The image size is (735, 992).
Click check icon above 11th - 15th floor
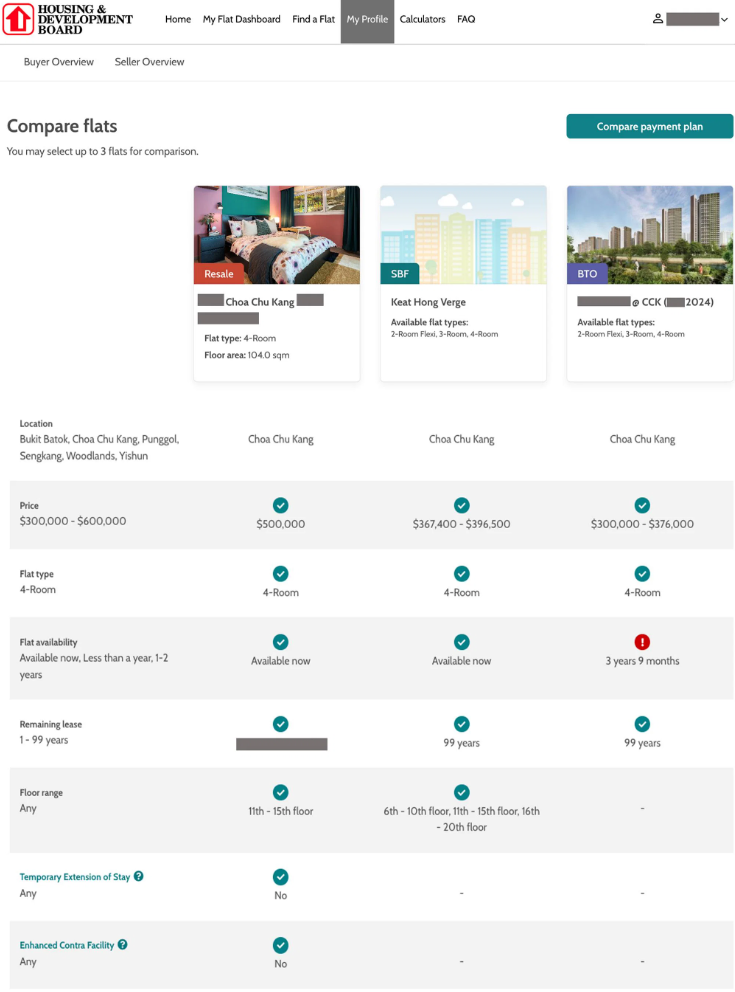point(281,792)
